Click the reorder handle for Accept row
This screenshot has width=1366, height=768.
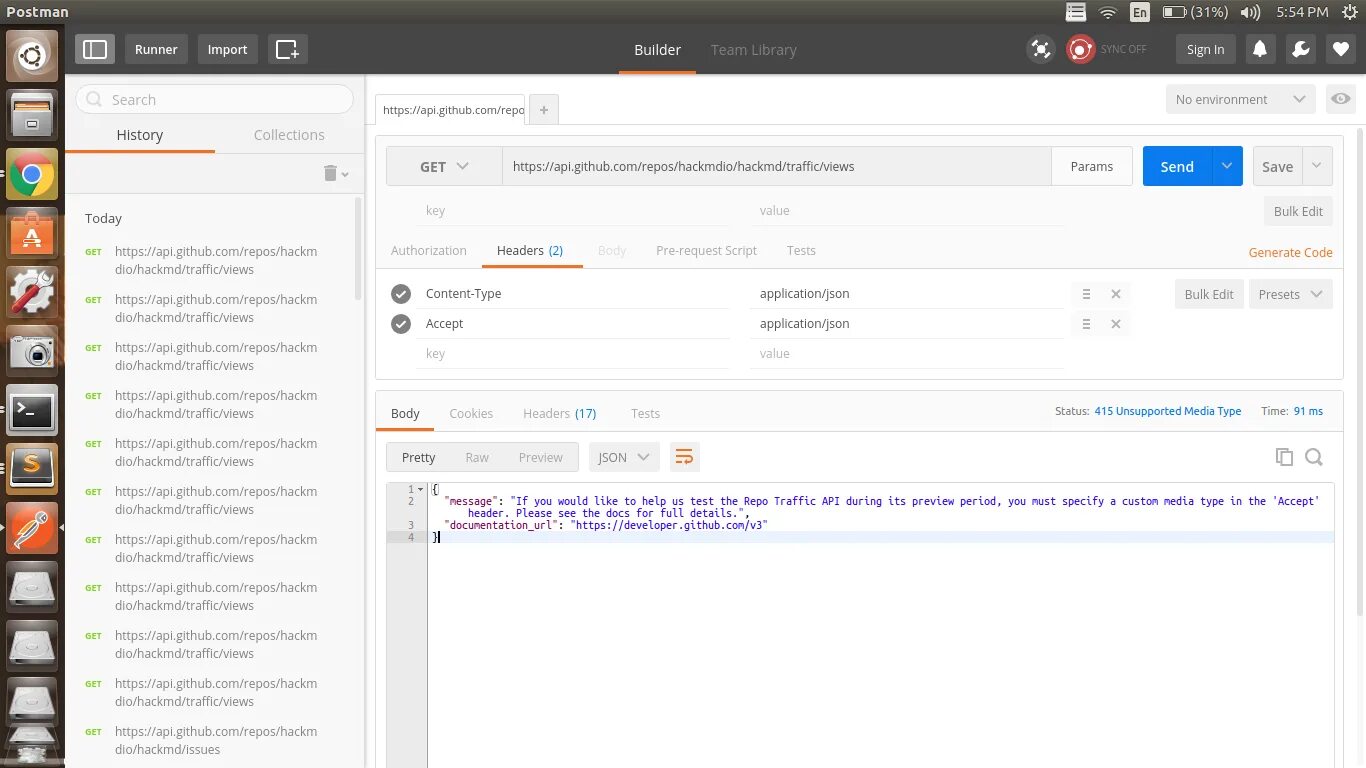tap(1086, 324)
